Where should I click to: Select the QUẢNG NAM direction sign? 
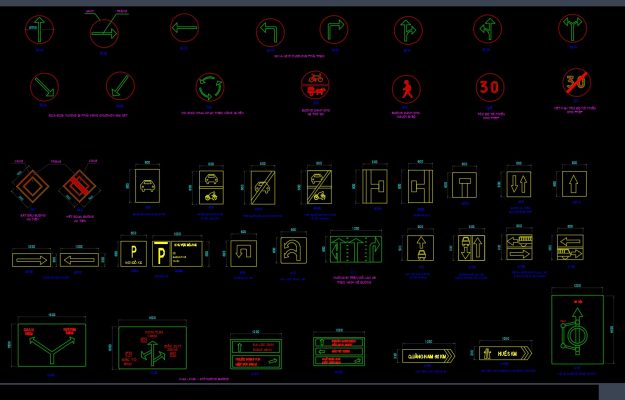pyautogui.click(x=429, y=355)
